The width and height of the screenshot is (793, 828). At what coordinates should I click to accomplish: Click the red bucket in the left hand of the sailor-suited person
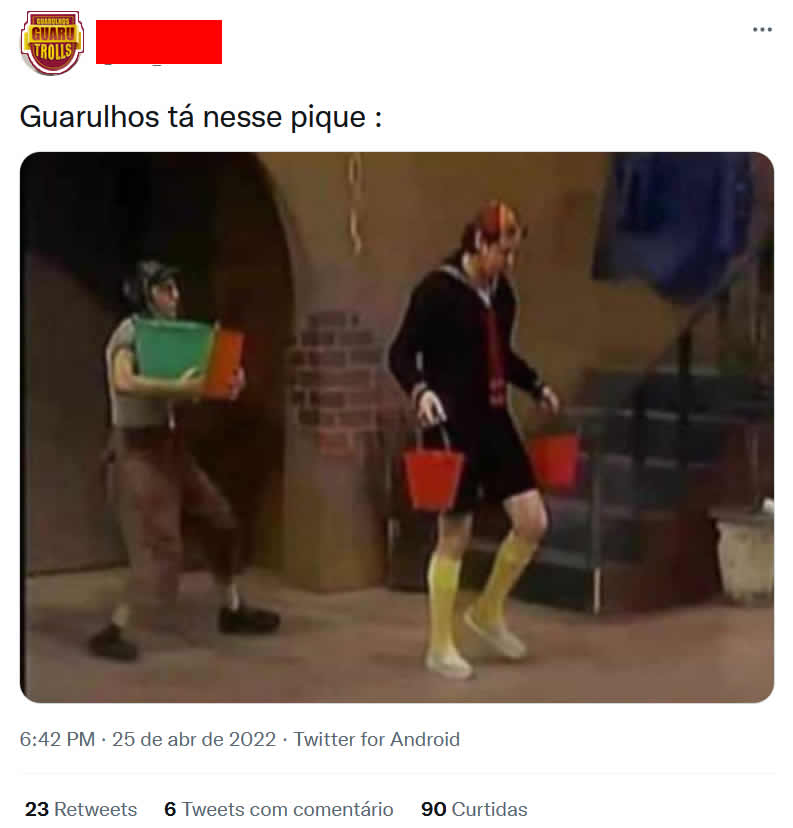(554, 458)
